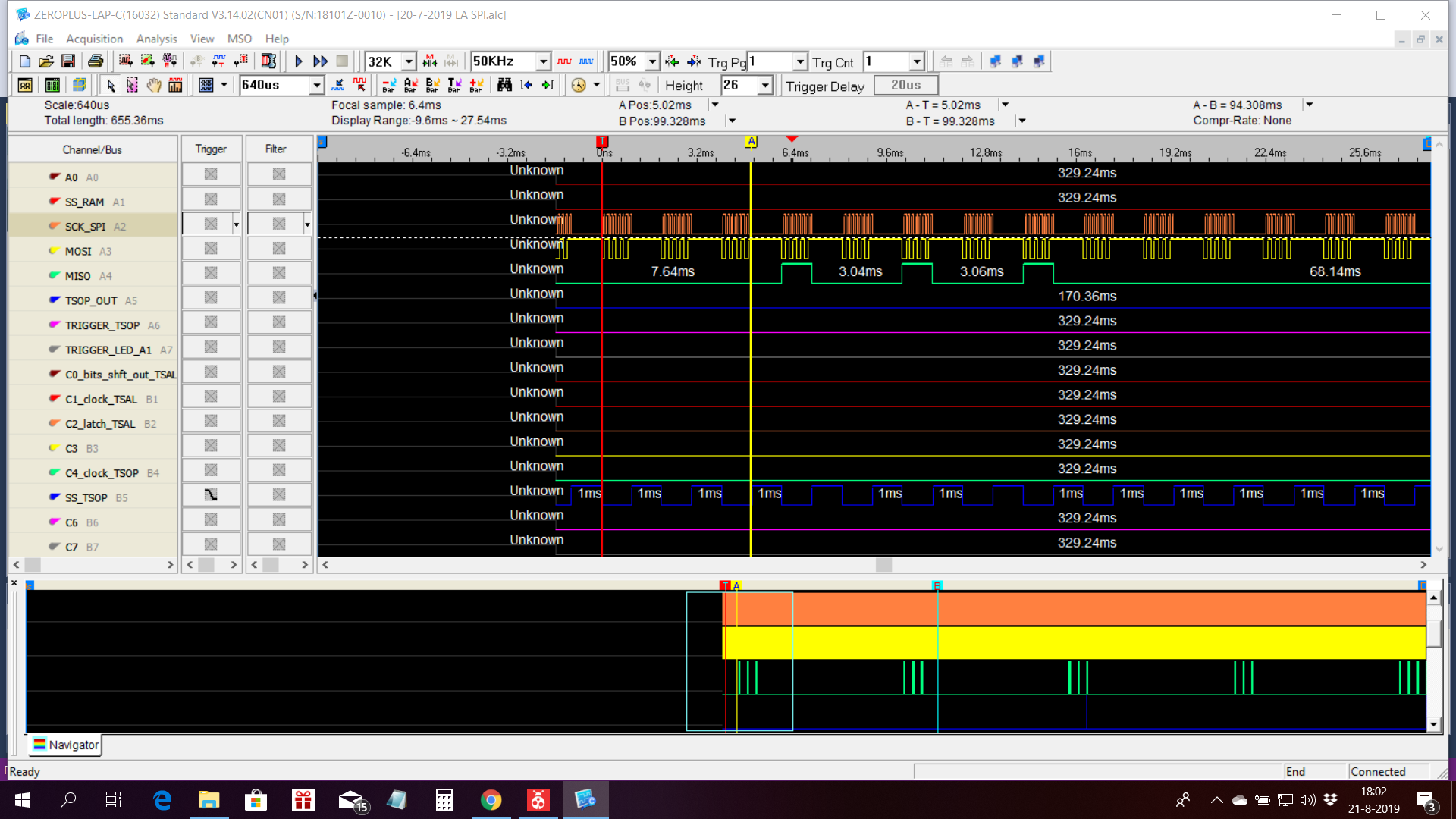Click the binoculars find icon
The image size is (1456, 819).
pos(504,85)
